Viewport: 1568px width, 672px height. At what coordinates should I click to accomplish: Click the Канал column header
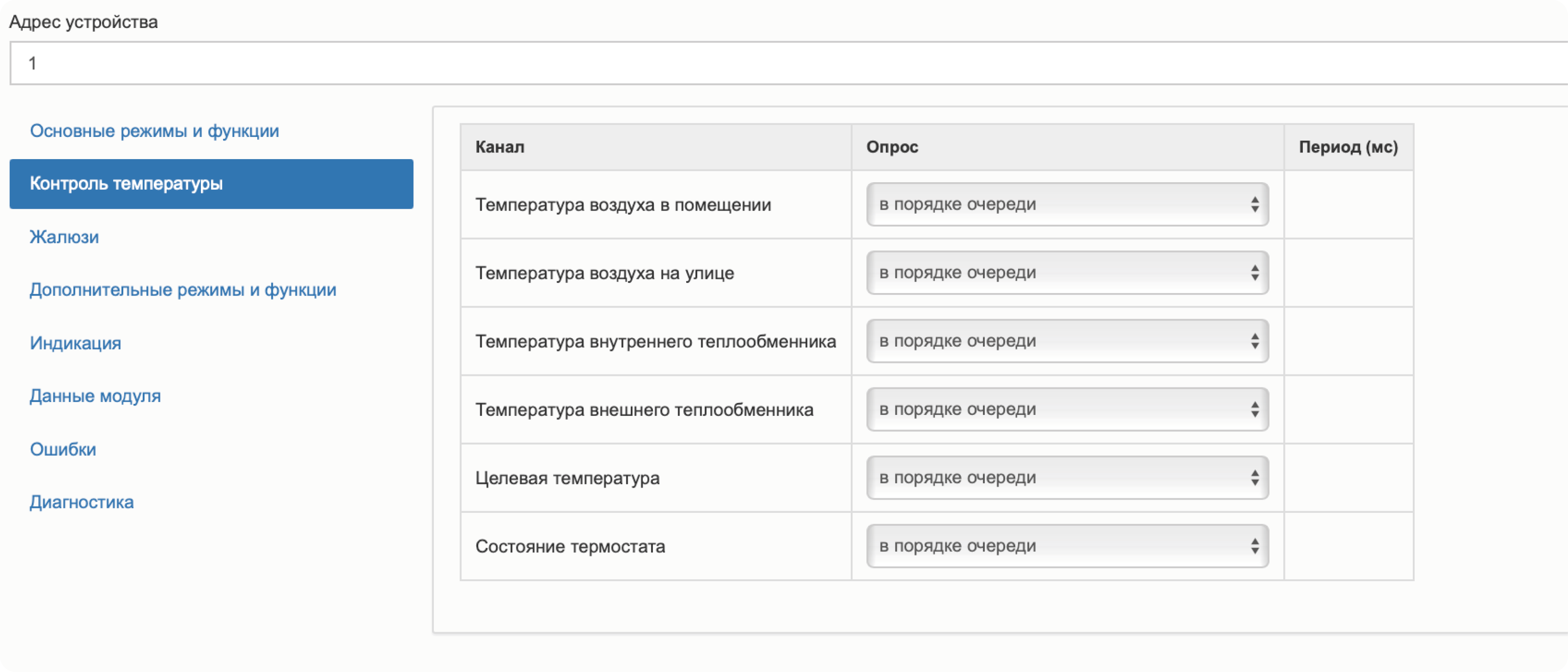500,147
